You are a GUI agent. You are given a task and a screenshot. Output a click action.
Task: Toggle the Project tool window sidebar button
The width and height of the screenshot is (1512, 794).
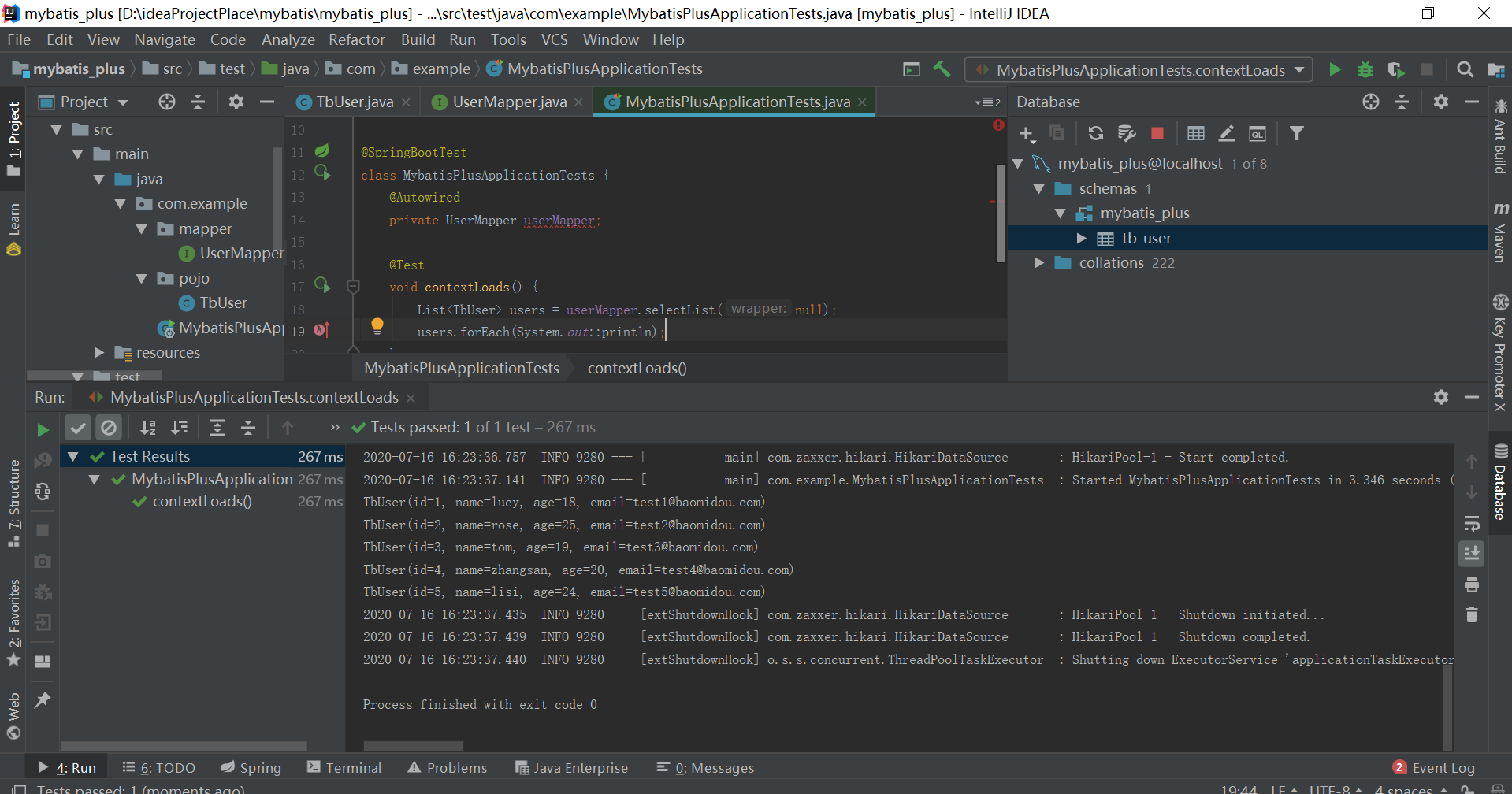[x=13, y=140]
